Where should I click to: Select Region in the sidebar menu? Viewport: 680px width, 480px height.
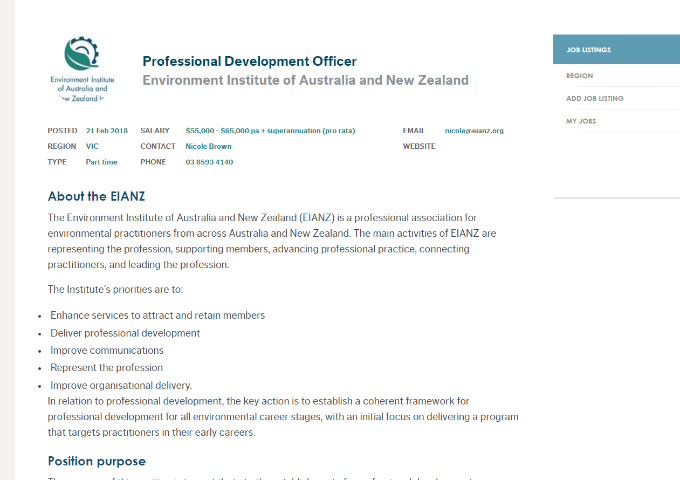click(579, 75)
